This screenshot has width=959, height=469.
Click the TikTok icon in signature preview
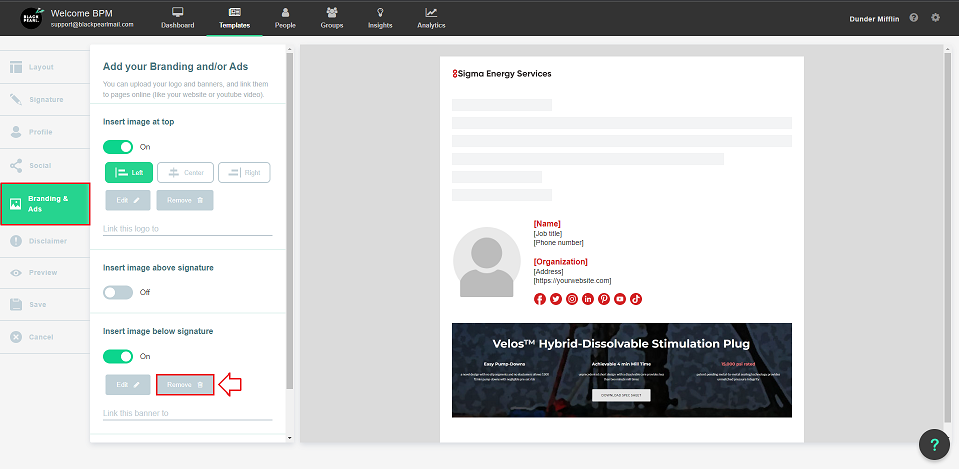coord(636,299)
